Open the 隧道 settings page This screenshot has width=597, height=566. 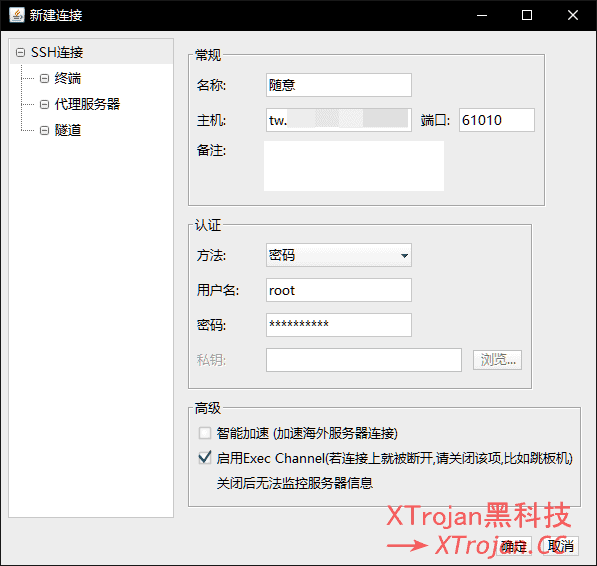(68, 131)
